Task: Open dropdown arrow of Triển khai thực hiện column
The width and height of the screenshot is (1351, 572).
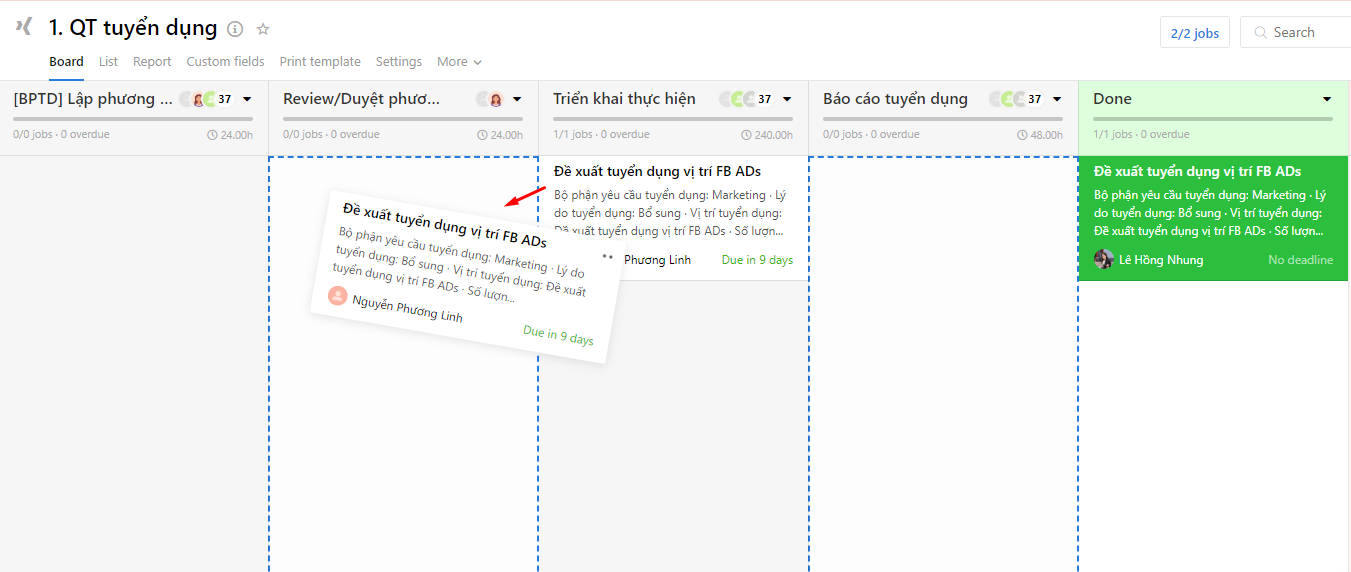Action: click(787, 99)
